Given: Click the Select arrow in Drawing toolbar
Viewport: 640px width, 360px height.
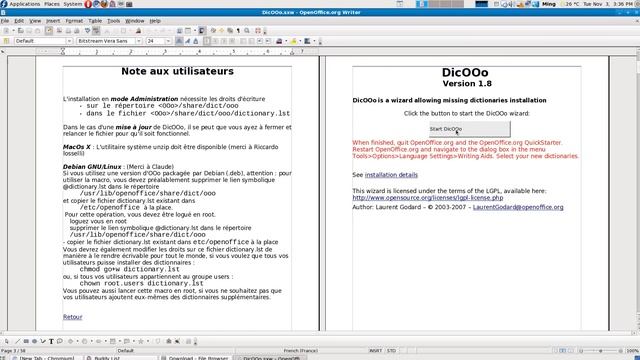Looking at the screenshot, I should tap(7, 341).
